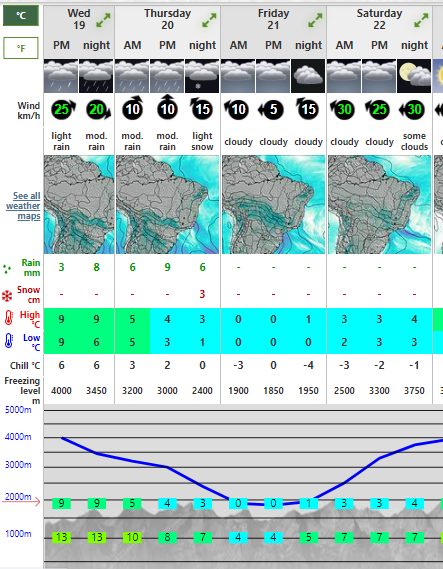Open See all weather maps link
Viewport: 443px width, 569px height.
pos(24,206)
